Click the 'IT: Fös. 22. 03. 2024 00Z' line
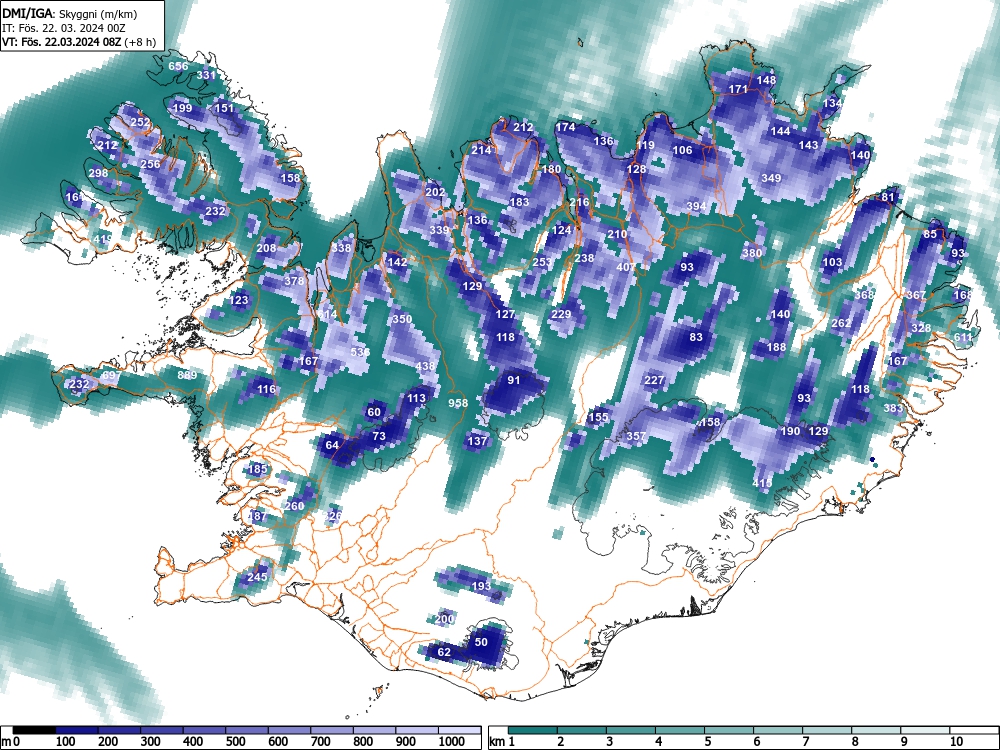The image size is (1000, 750). [x=64, y=28]
